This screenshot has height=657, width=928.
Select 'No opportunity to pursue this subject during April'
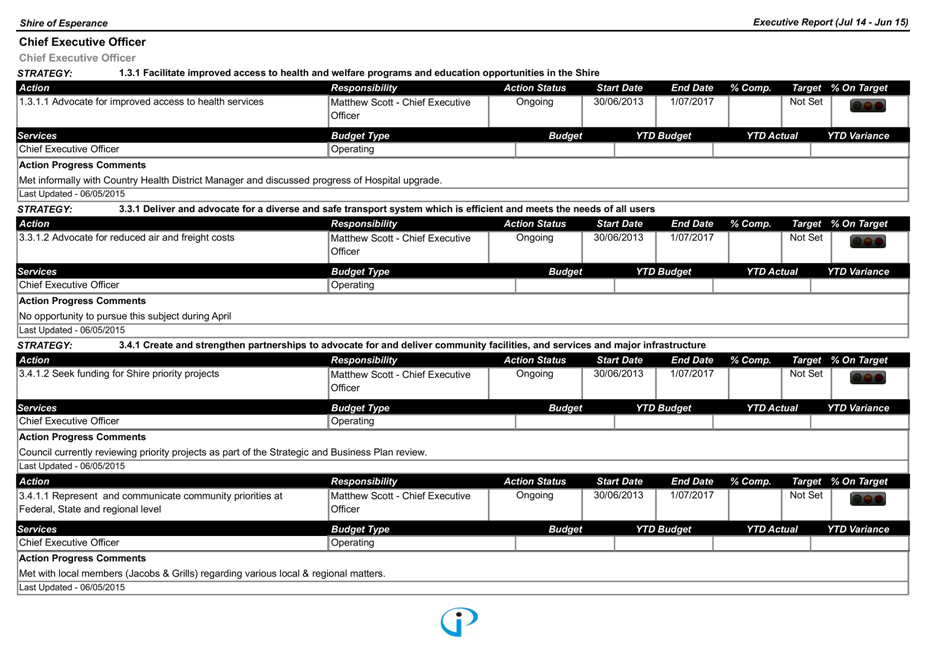125,316
